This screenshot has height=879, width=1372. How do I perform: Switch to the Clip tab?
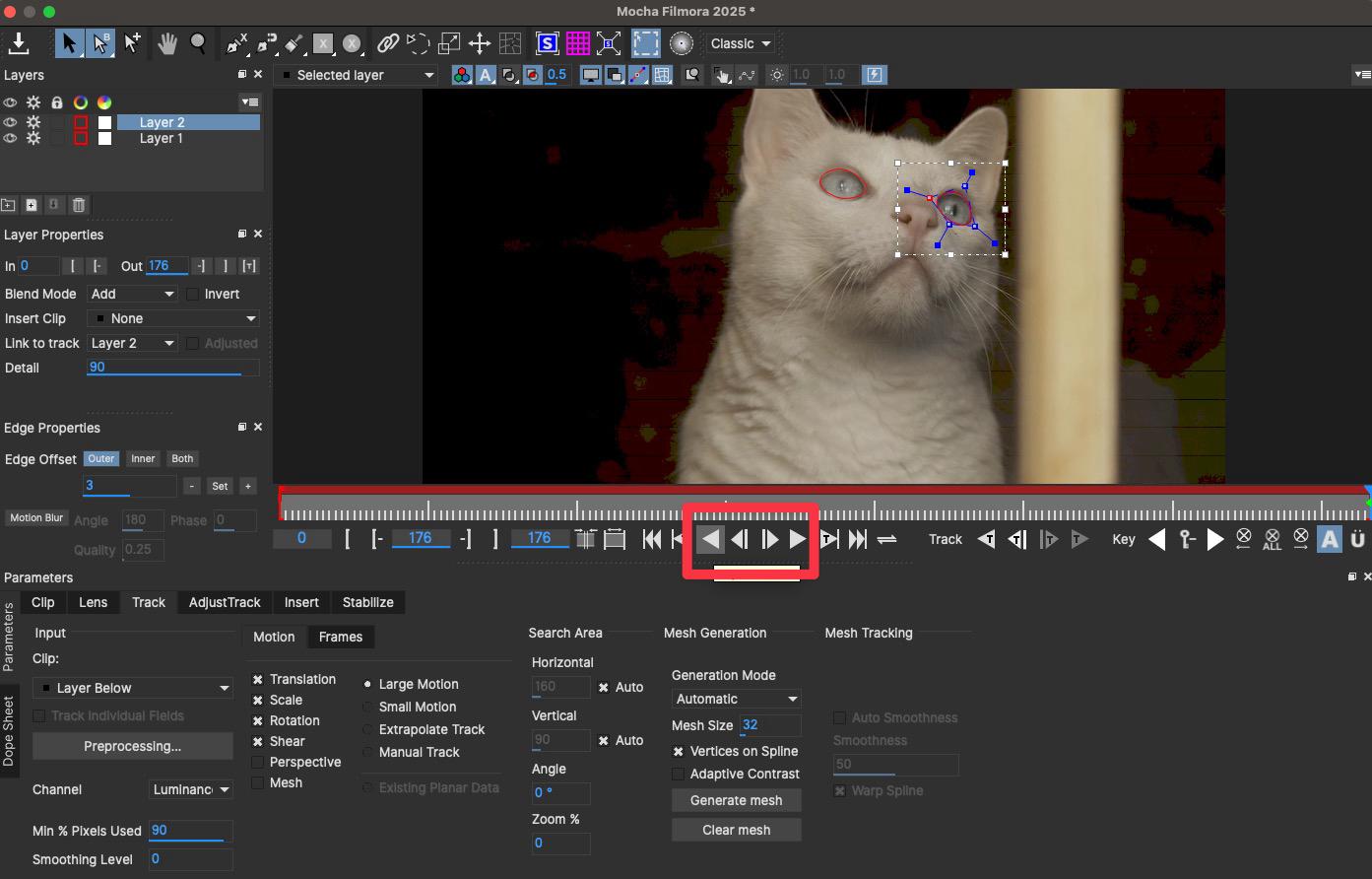tap(43, 603)
